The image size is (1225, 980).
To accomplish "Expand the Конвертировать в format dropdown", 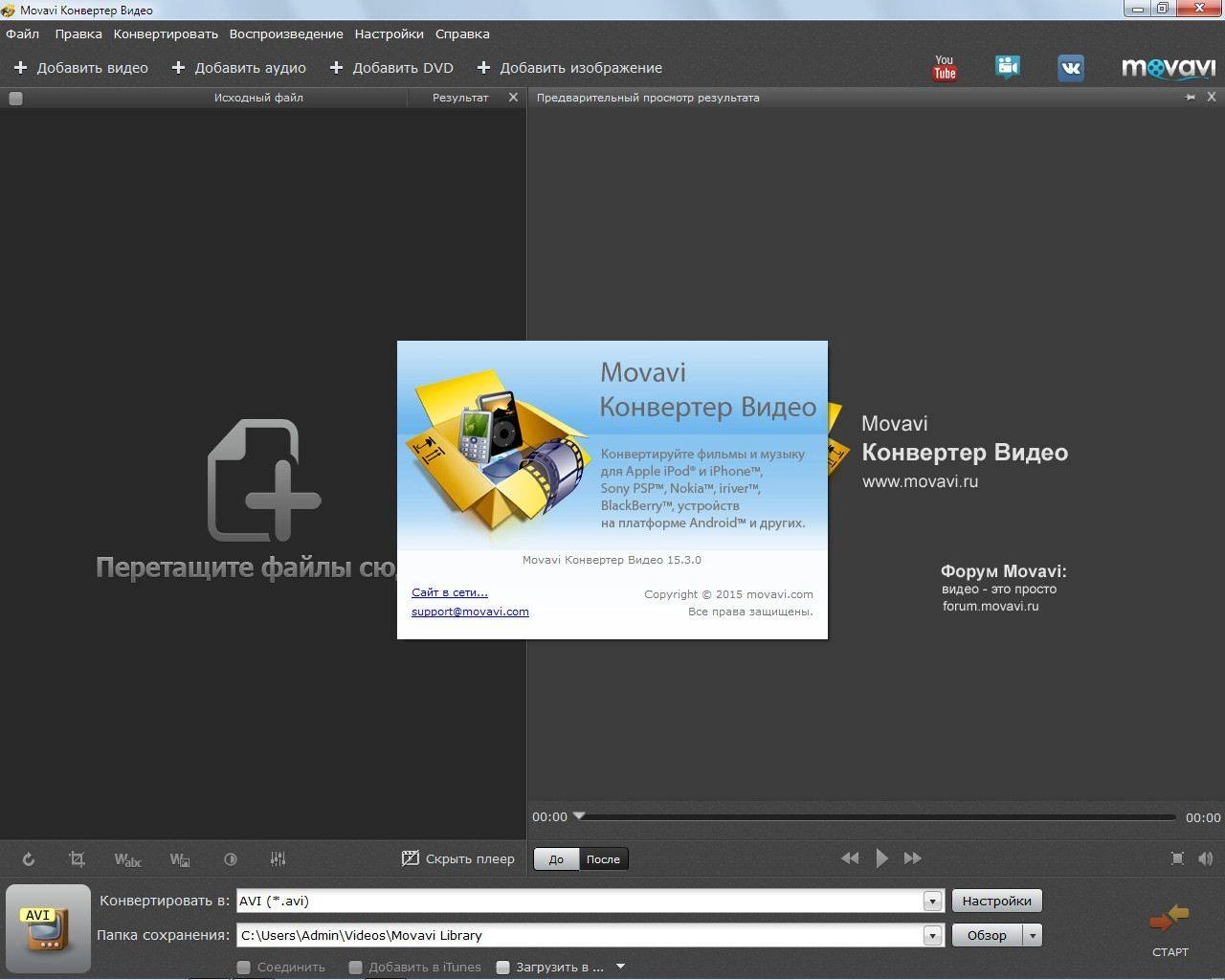I will click(x=932, y=901).
